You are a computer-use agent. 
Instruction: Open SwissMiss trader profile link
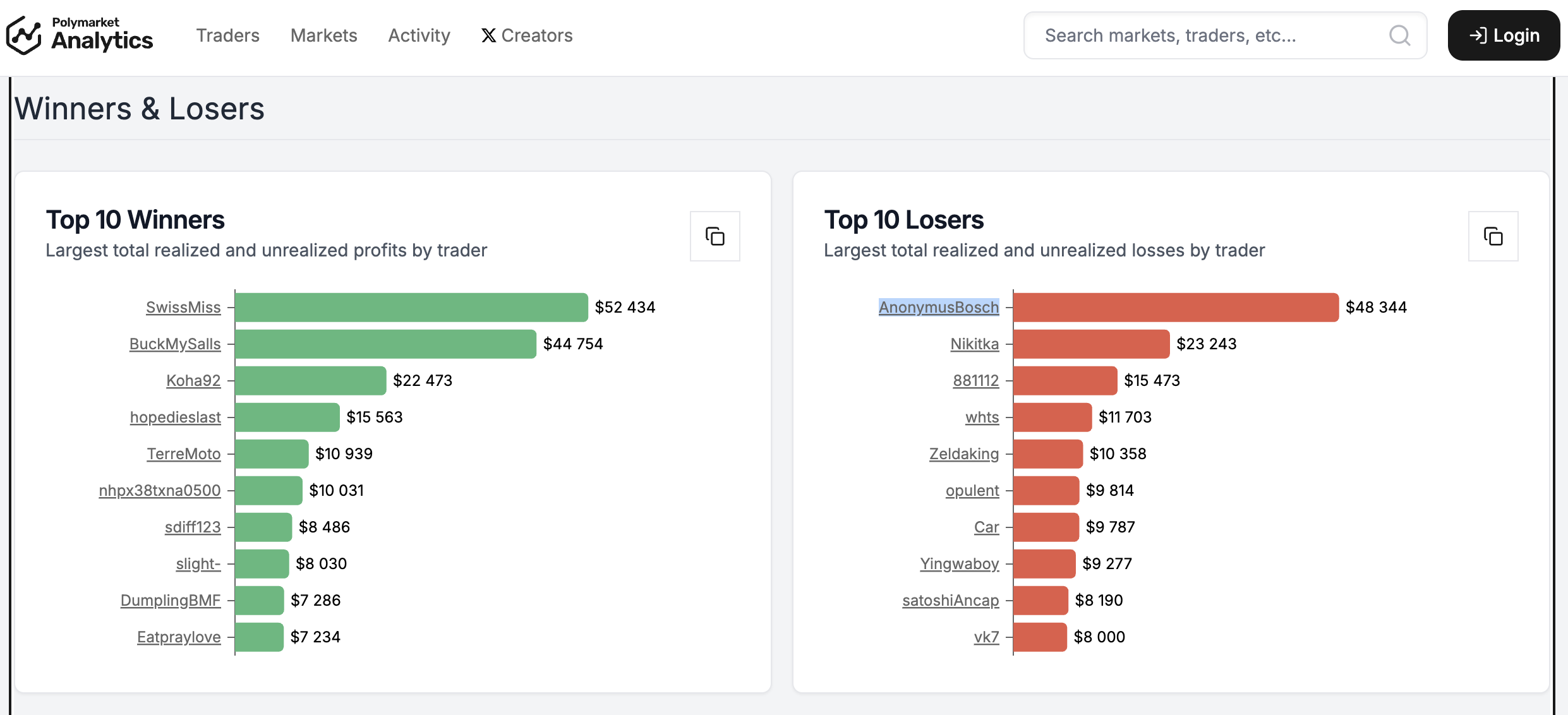click(183, 308)
